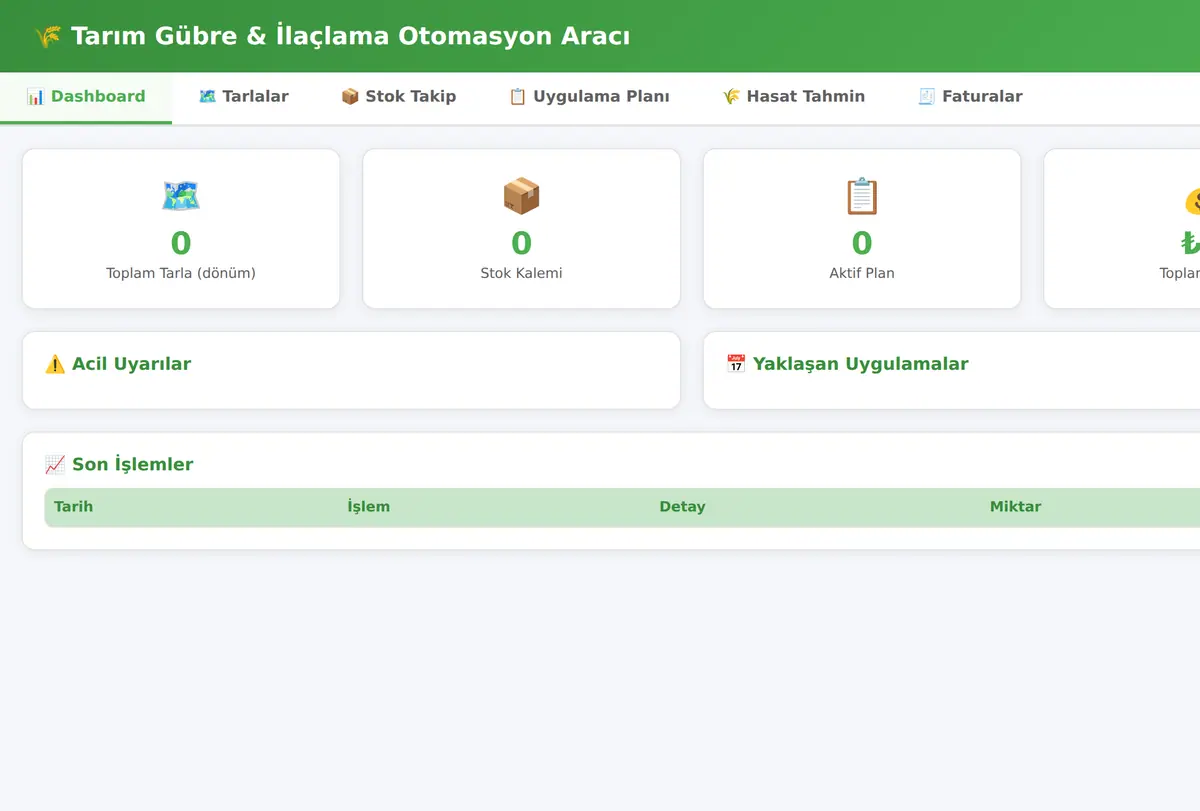Click the Toplam Tarla (dönüm) label
Viewport: 1200px width, 811px height.
pos(181,273)
